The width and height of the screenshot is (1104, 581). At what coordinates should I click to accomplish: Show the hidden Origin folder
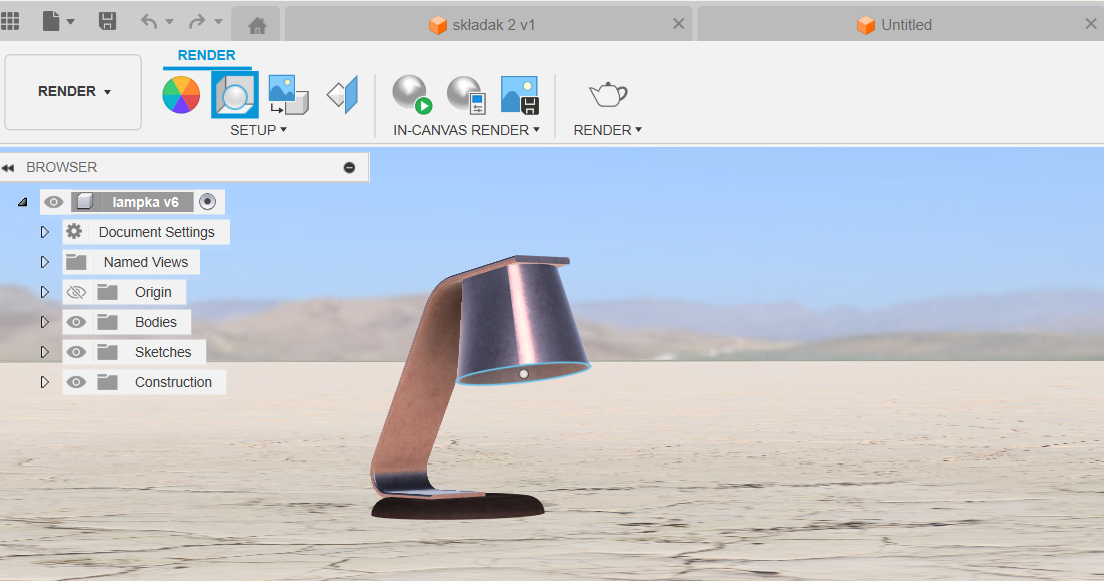[76, 292]
